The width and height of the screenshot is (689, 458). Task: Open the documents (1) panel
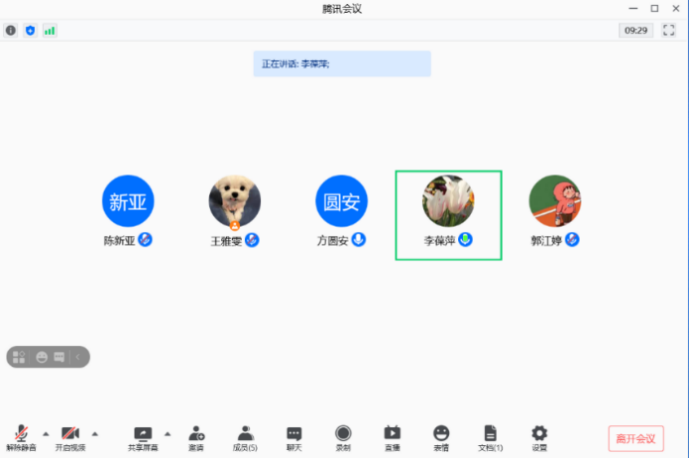(490, 438)
